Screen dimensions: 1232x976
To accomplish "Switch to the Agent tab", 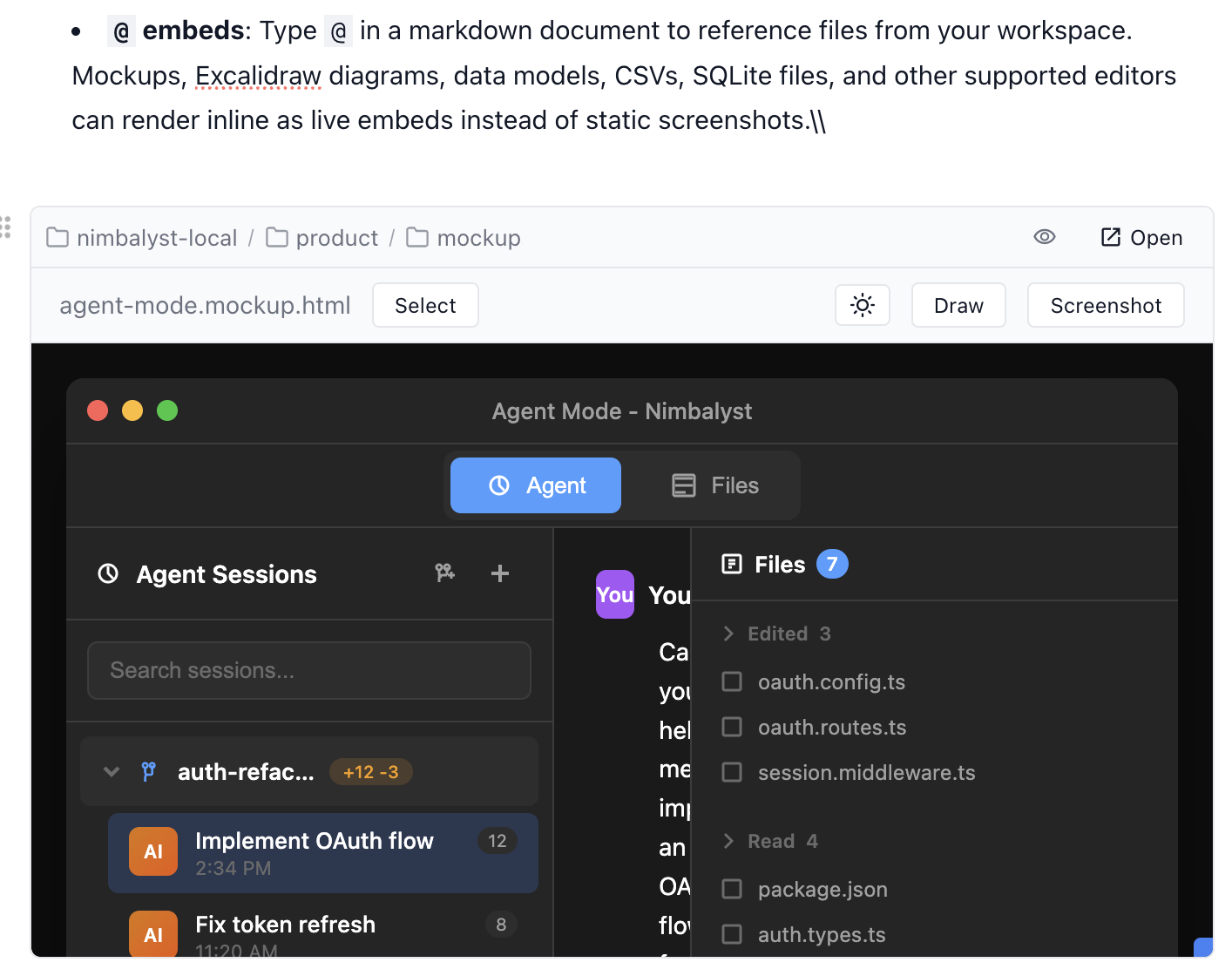I will [536, 485].
